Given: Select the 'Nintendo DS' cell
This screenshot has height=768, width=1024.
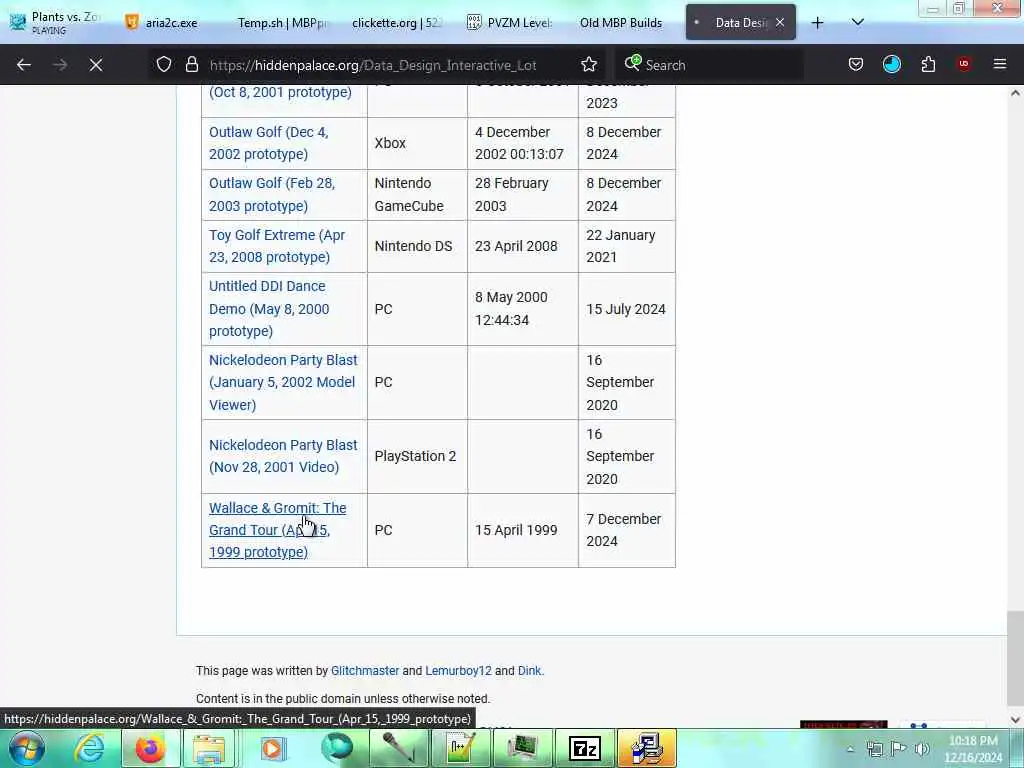Looking at the screenshot, I should [x=417, y=246].
